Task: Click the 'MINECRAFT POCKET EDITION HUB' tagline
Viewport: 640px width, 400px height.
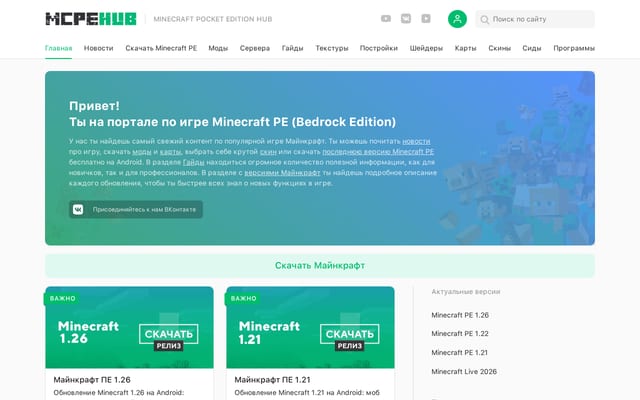Action: point(213,19)
